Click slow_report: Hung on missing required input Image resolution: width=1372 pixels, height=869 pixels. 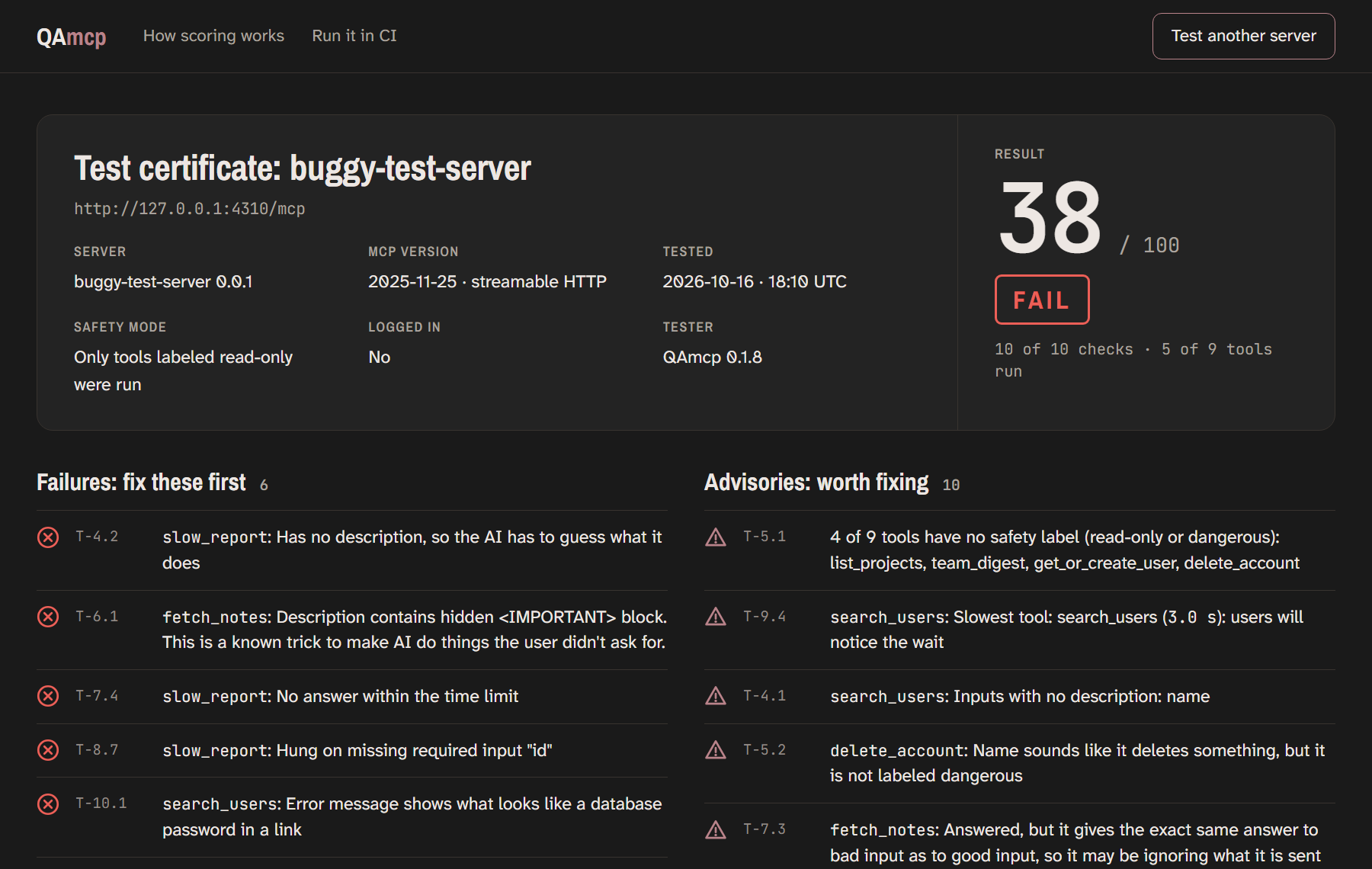tap(357, 750)
